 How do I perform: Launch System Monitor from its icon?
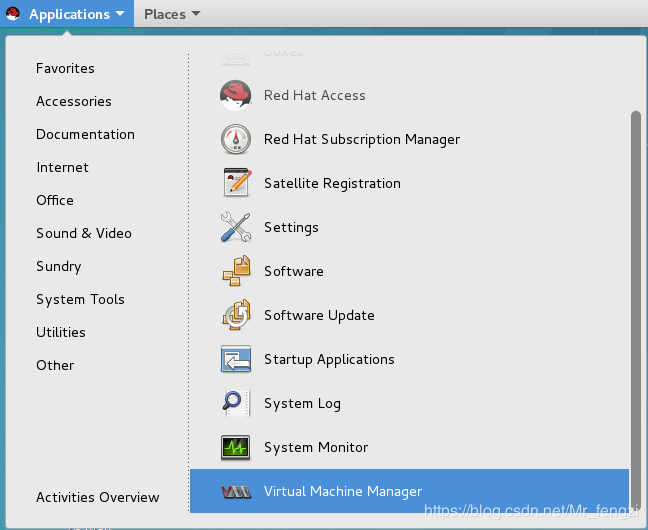[236, 447]
